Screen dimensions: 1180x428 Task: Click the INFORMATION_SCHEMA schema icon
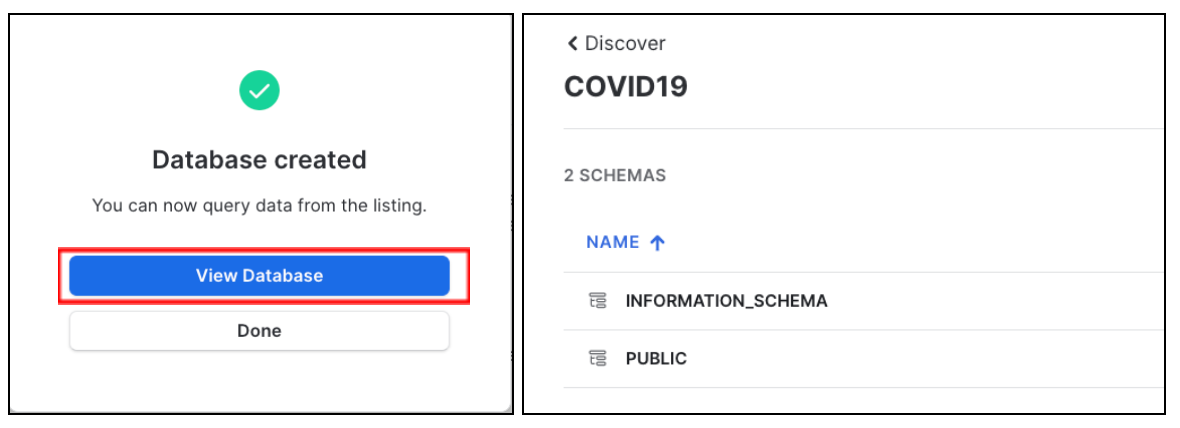[599, 300]
